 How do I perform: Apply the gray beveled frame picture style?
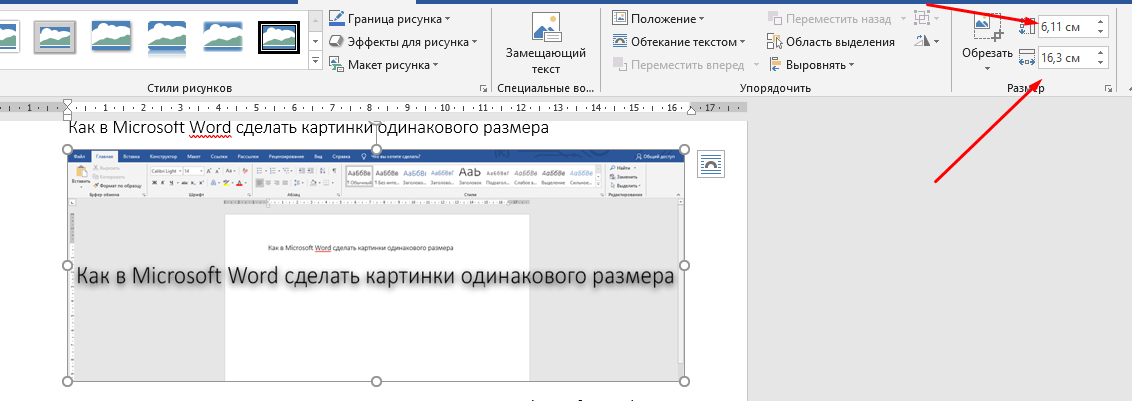(x=55, y=36)
